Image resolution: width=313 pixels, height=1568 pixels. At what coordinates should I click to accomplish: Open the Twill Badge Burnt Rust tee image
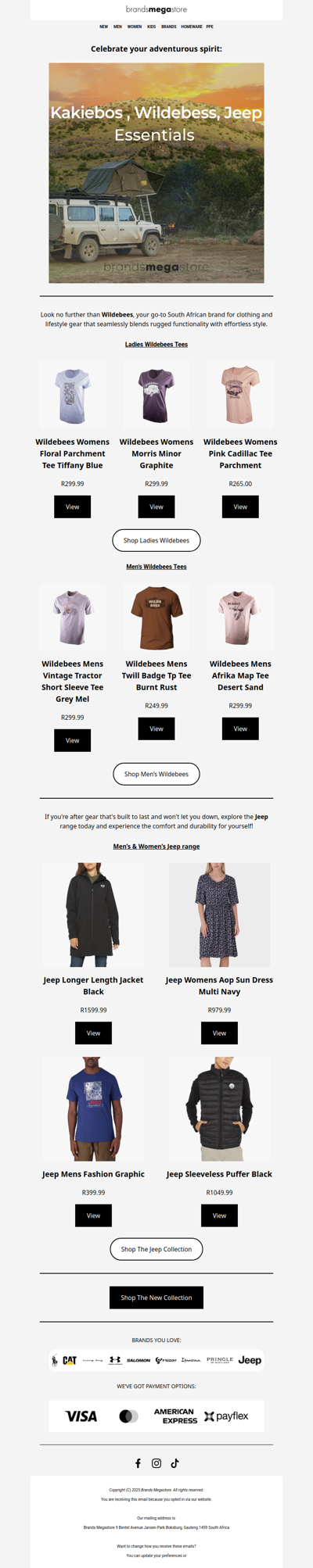tap(156, 617)
